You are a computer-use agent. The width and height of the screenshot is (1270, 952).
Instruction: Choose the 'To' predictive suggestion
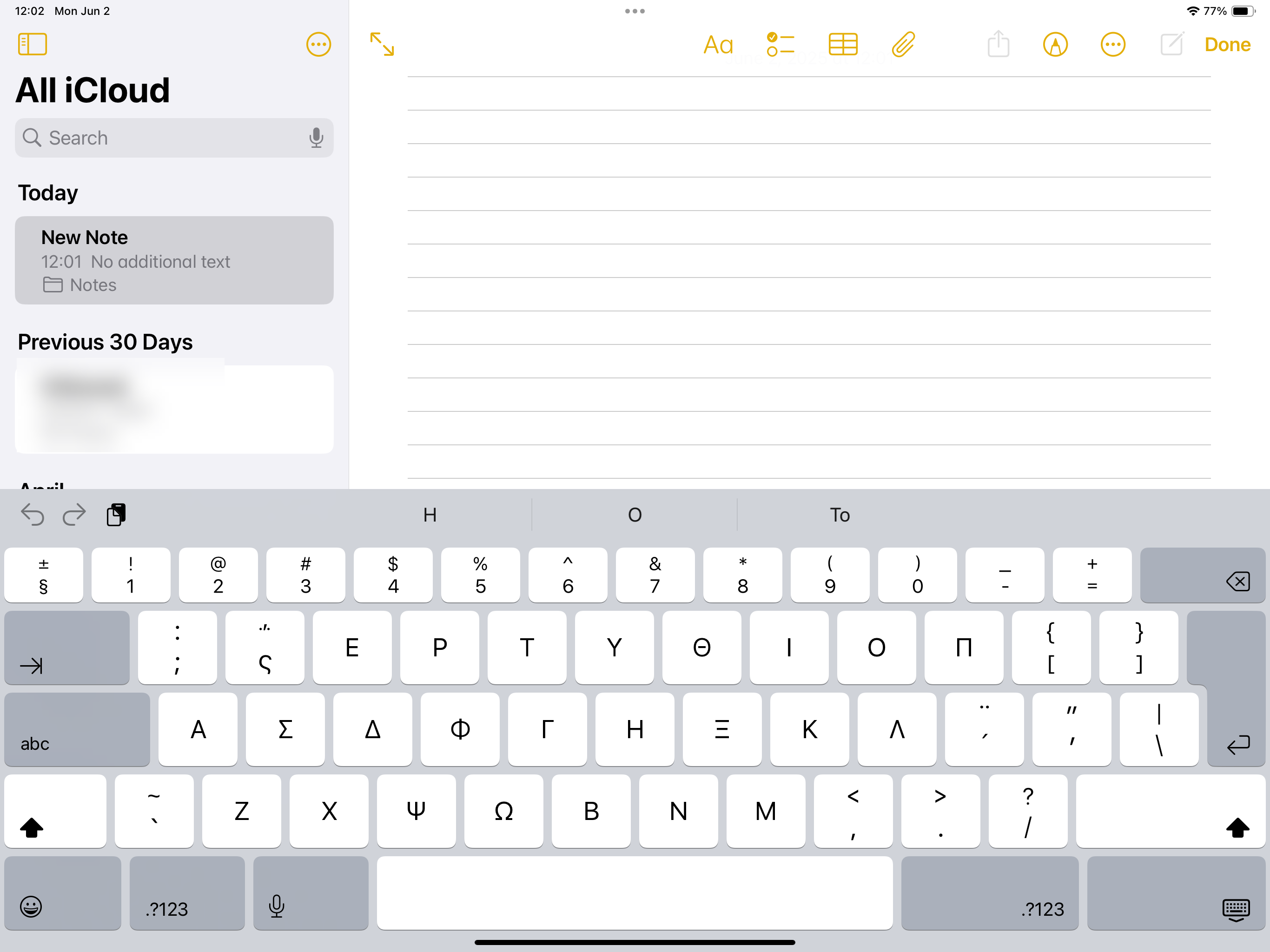coord(839,515)
